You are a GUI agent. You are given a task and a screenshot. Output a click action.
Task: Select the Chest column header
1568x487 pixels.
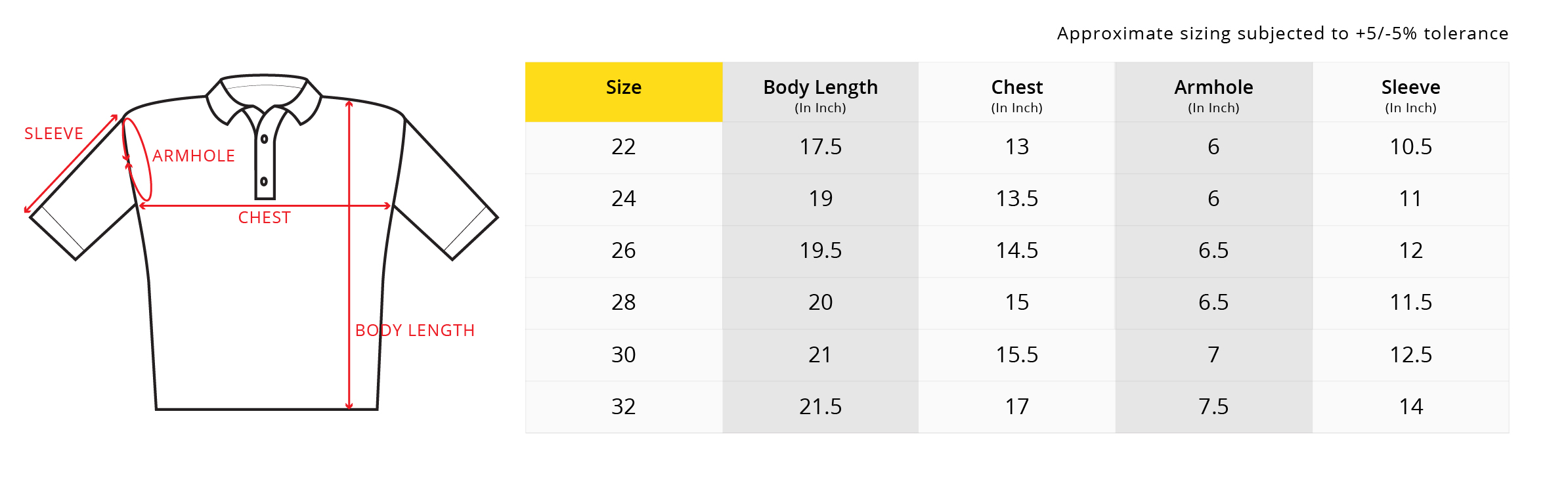tap(1016, 93)
